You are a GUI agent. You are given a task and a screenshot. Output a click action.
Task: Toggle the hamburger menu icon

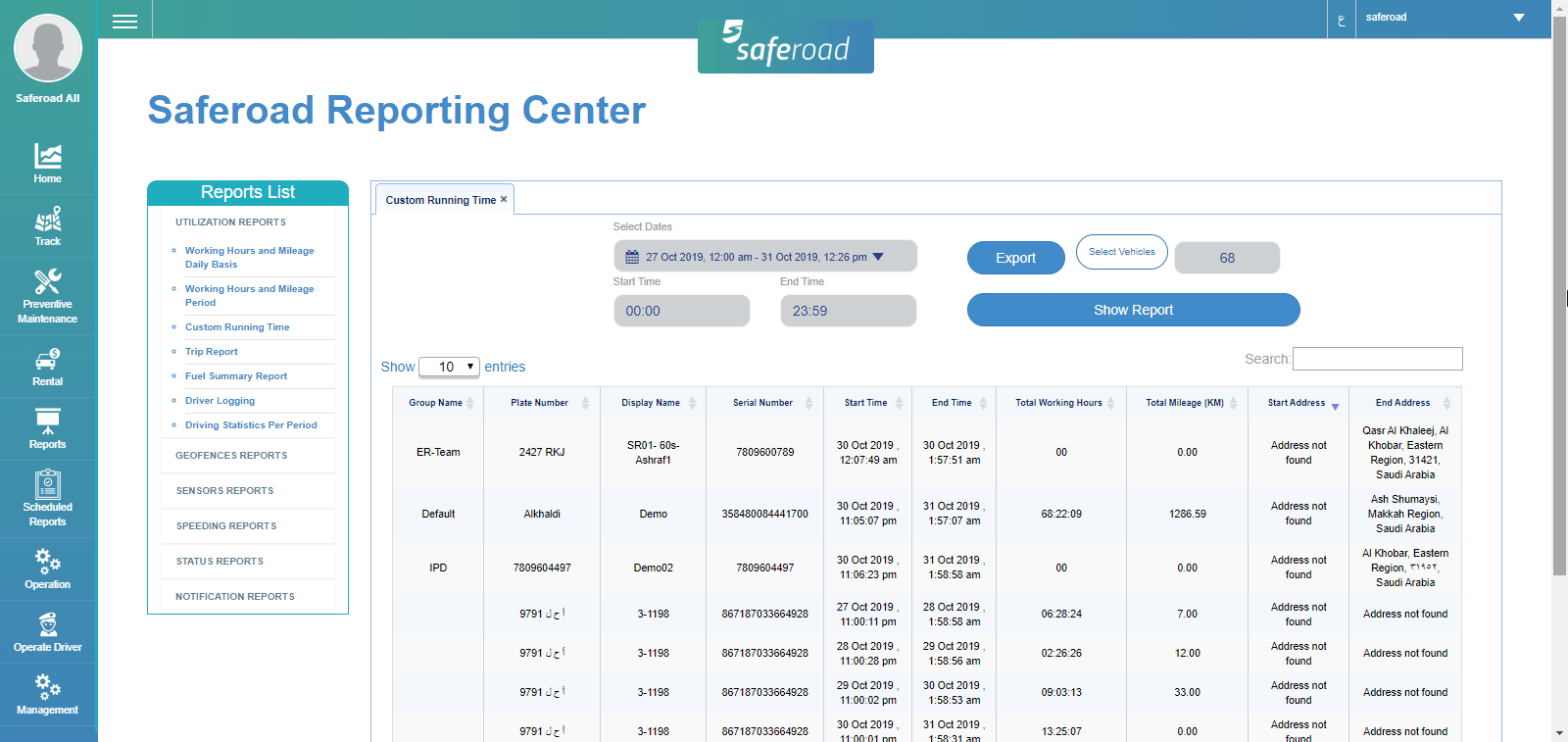click(x=124, y=21)
